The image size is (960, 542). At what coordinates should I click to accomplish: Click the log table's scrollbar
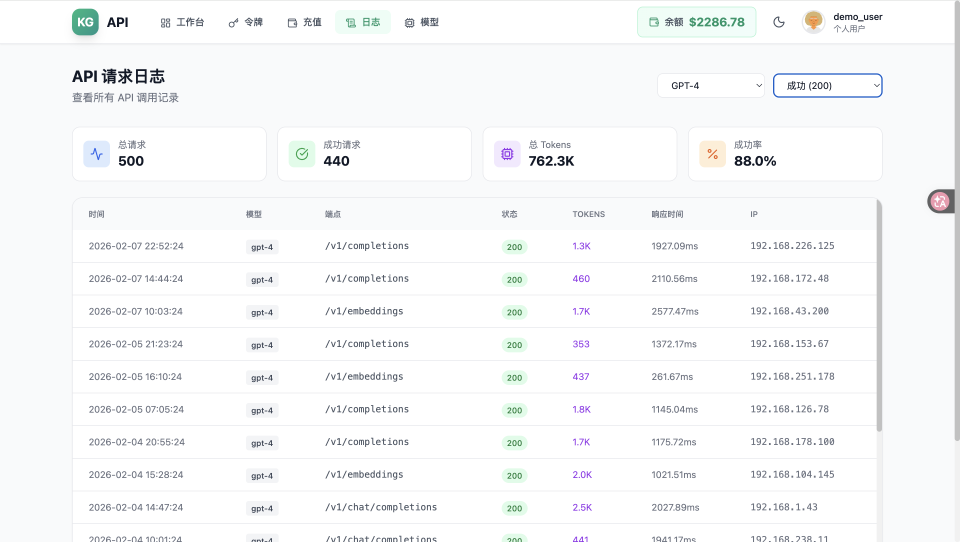(879, 316)
